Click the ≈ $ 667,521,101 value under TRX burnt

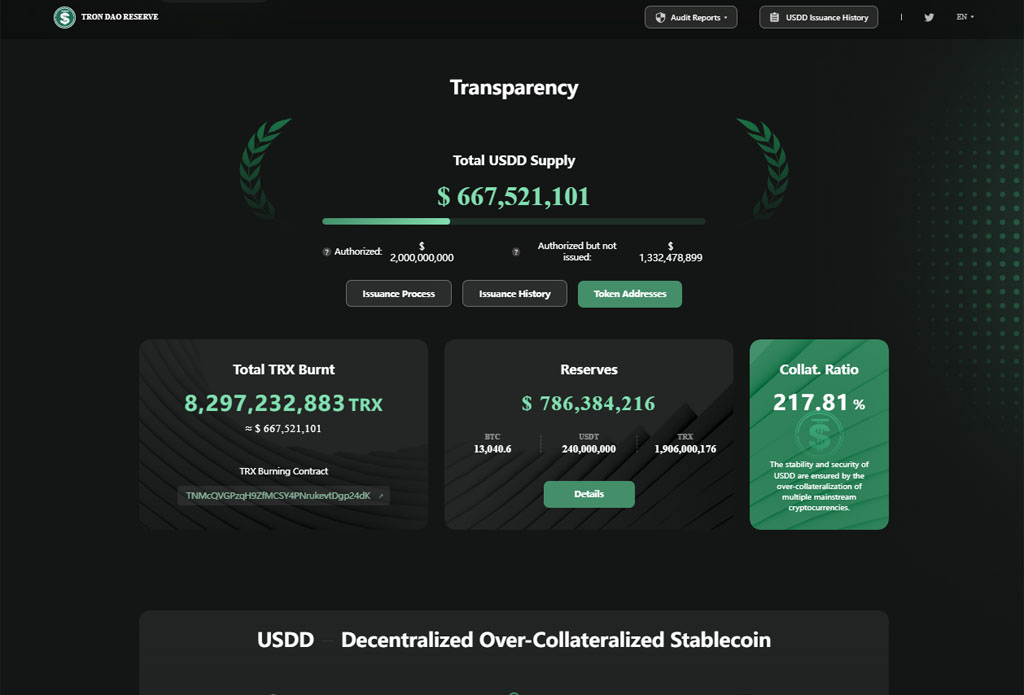click(x=283, y=428)
